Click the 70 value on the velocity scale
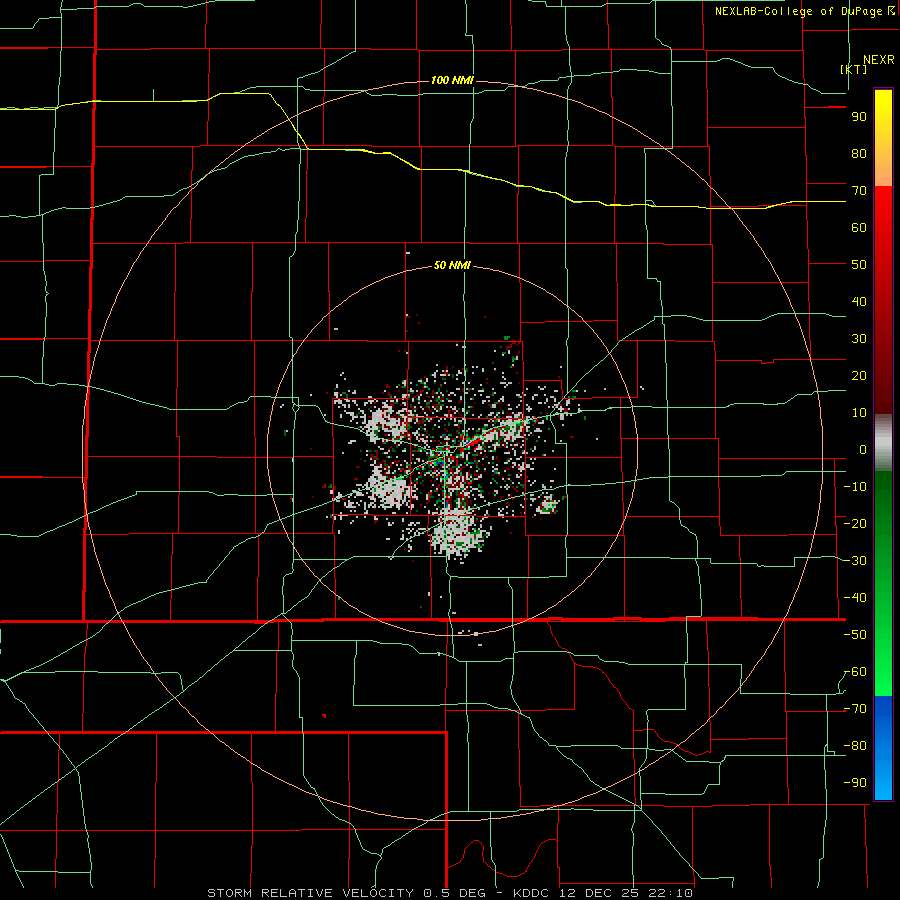 859,191
